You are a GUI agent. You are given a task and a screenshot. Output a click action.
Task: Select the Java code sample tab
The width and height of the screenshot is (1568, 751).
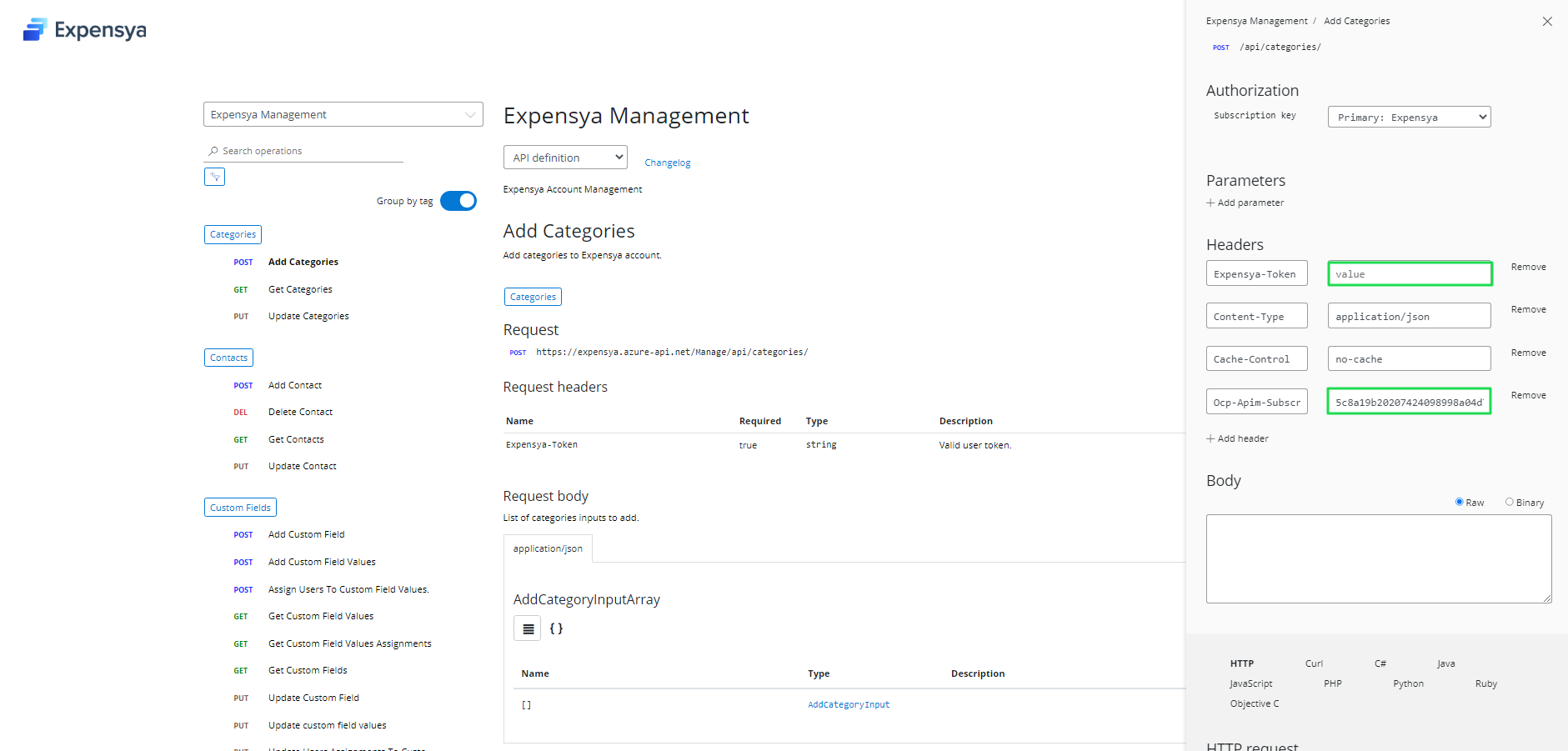pyautogui.click(x=1446, y=663)
